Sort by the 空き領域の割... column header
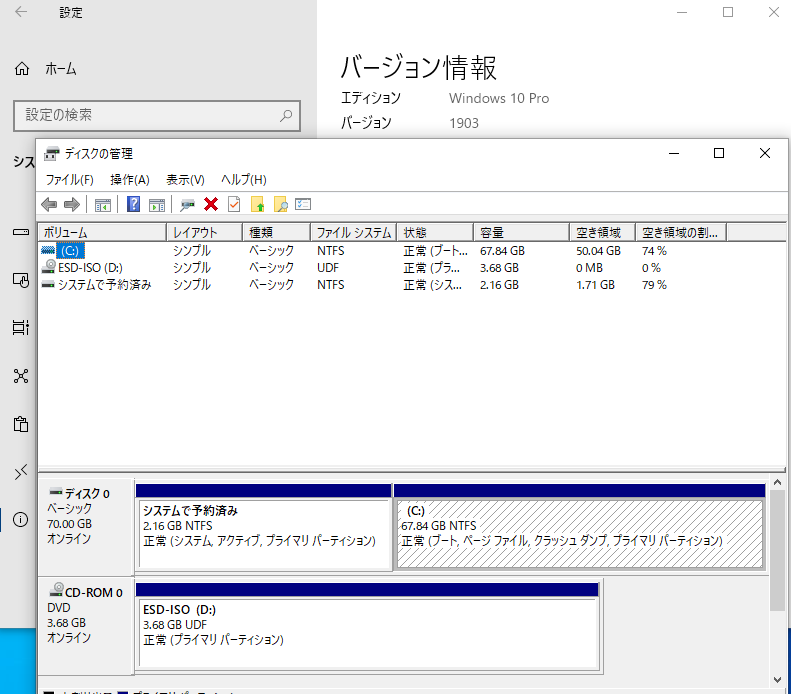 click(x=681, y=233)
